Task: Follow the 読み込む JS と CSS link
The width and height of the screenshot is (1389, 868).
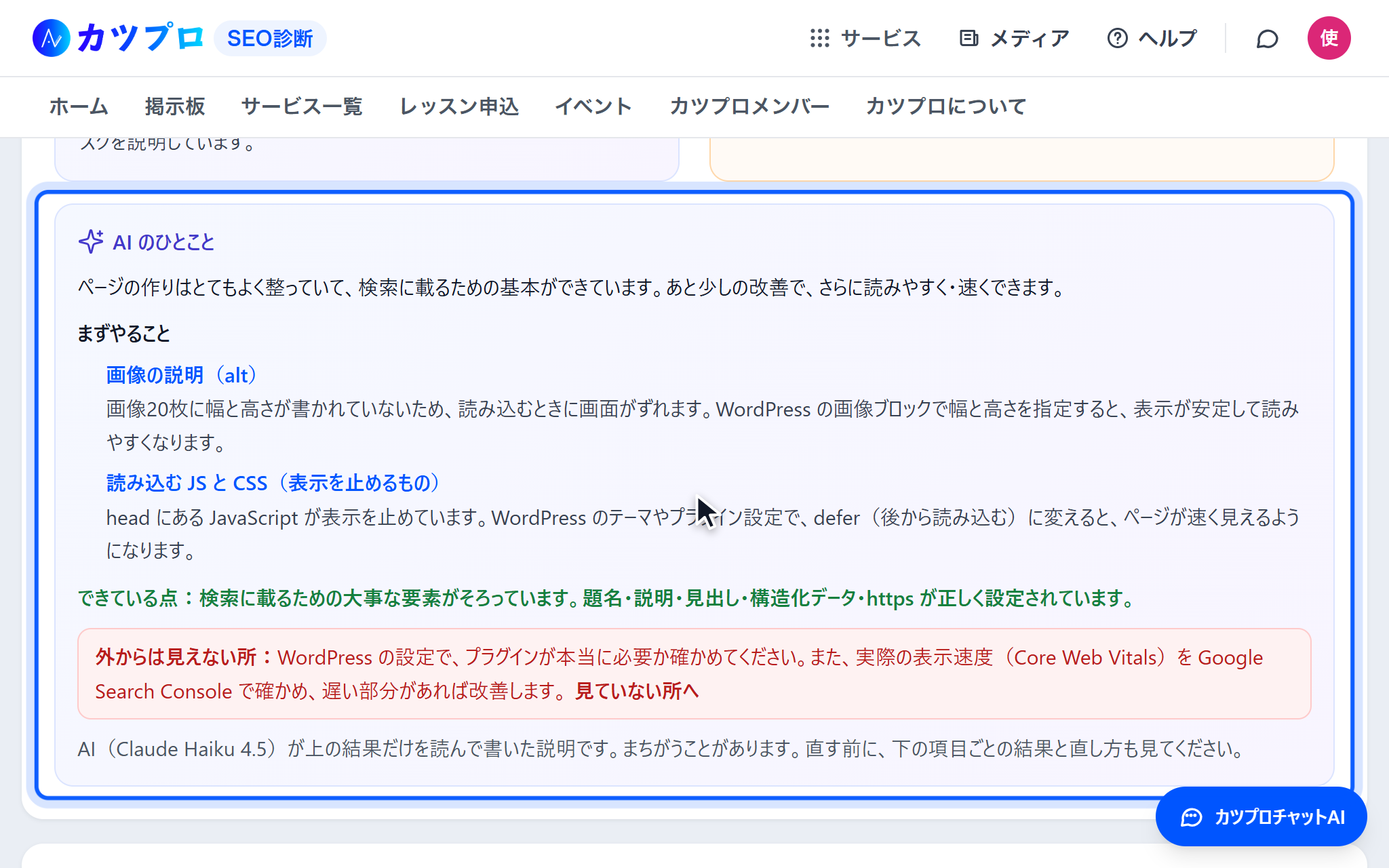Action: click(274, 483)
